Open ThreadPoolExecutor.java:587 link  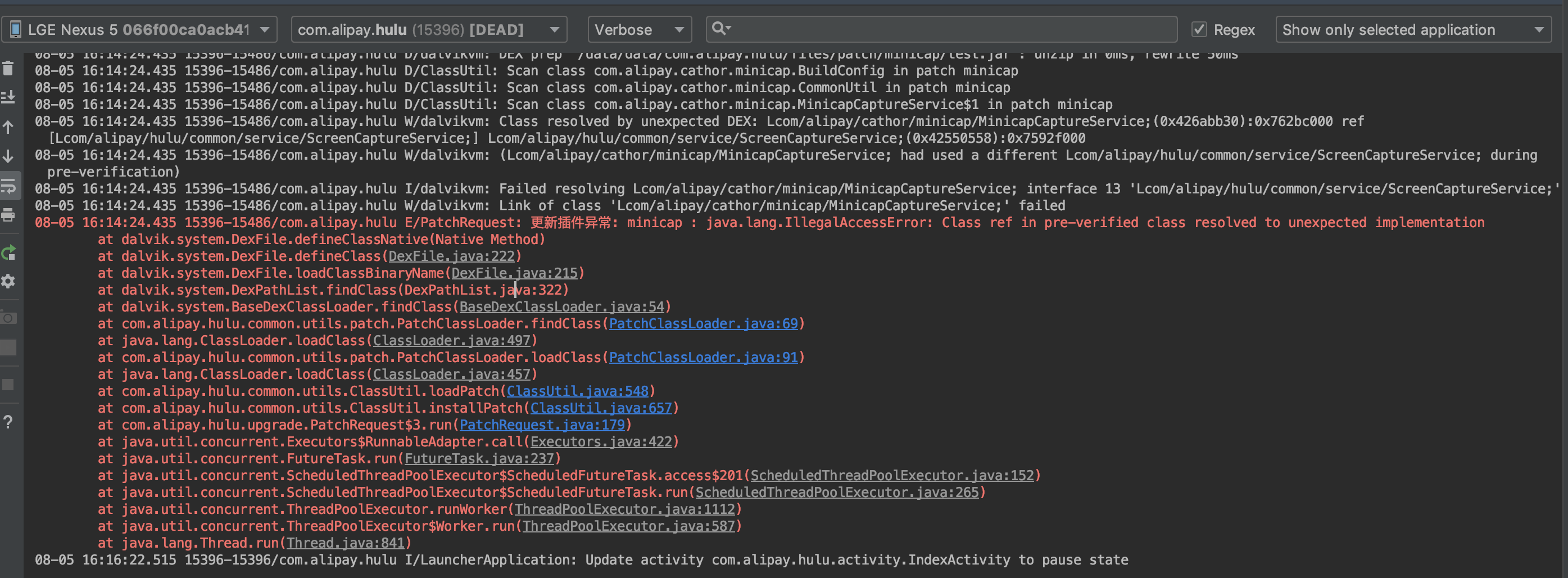629,526
